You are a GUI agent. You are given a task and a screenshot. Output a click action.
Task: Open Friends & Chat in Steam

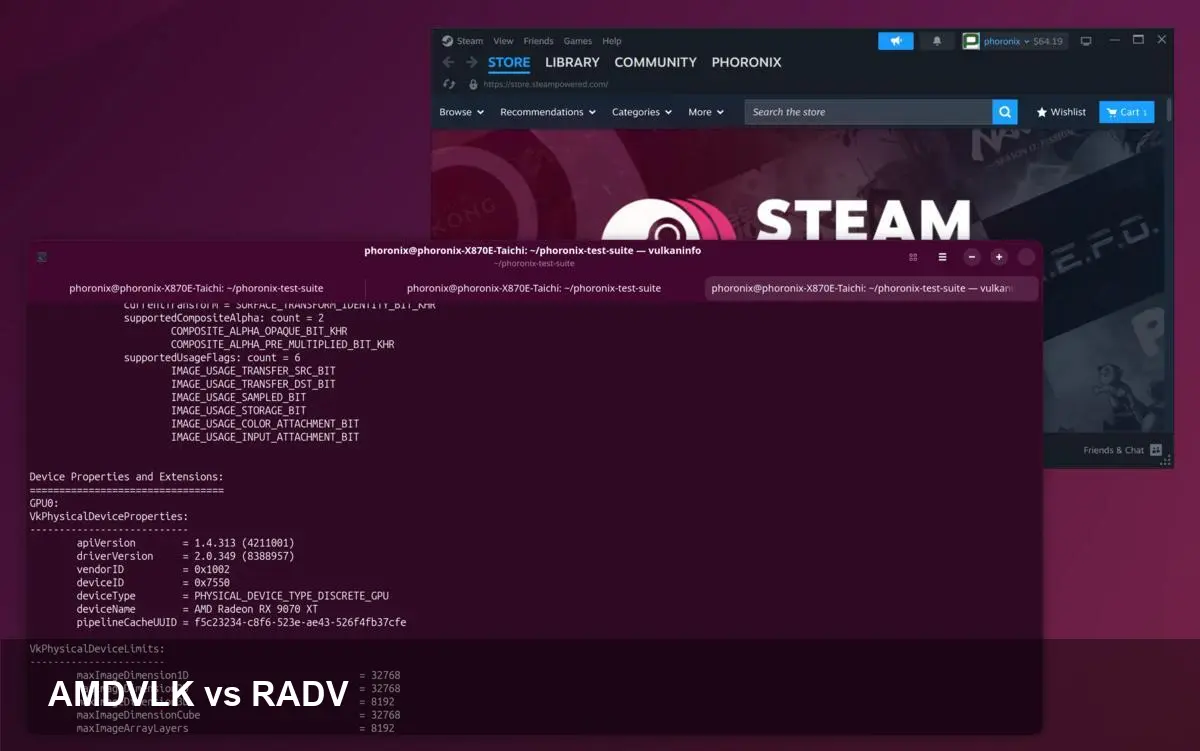coord(1113,450)
